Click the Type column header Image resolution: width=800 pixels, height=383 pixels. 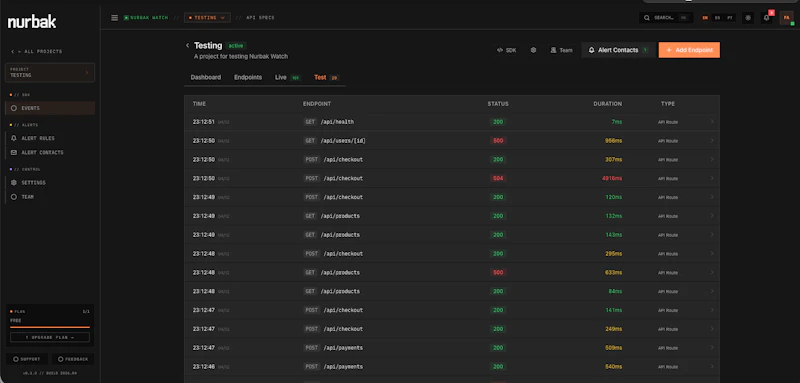(x=668, y=104)
